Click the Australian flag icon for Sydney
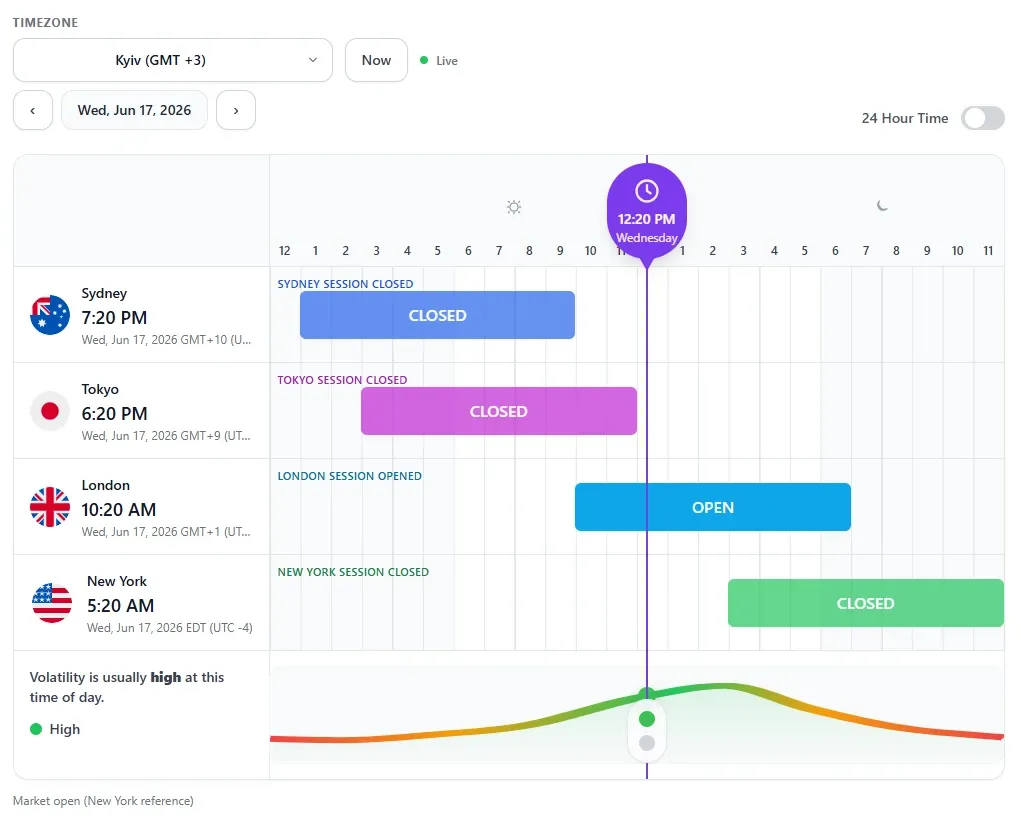Viewport: 1021px width, 816px height. pos(50,315)
